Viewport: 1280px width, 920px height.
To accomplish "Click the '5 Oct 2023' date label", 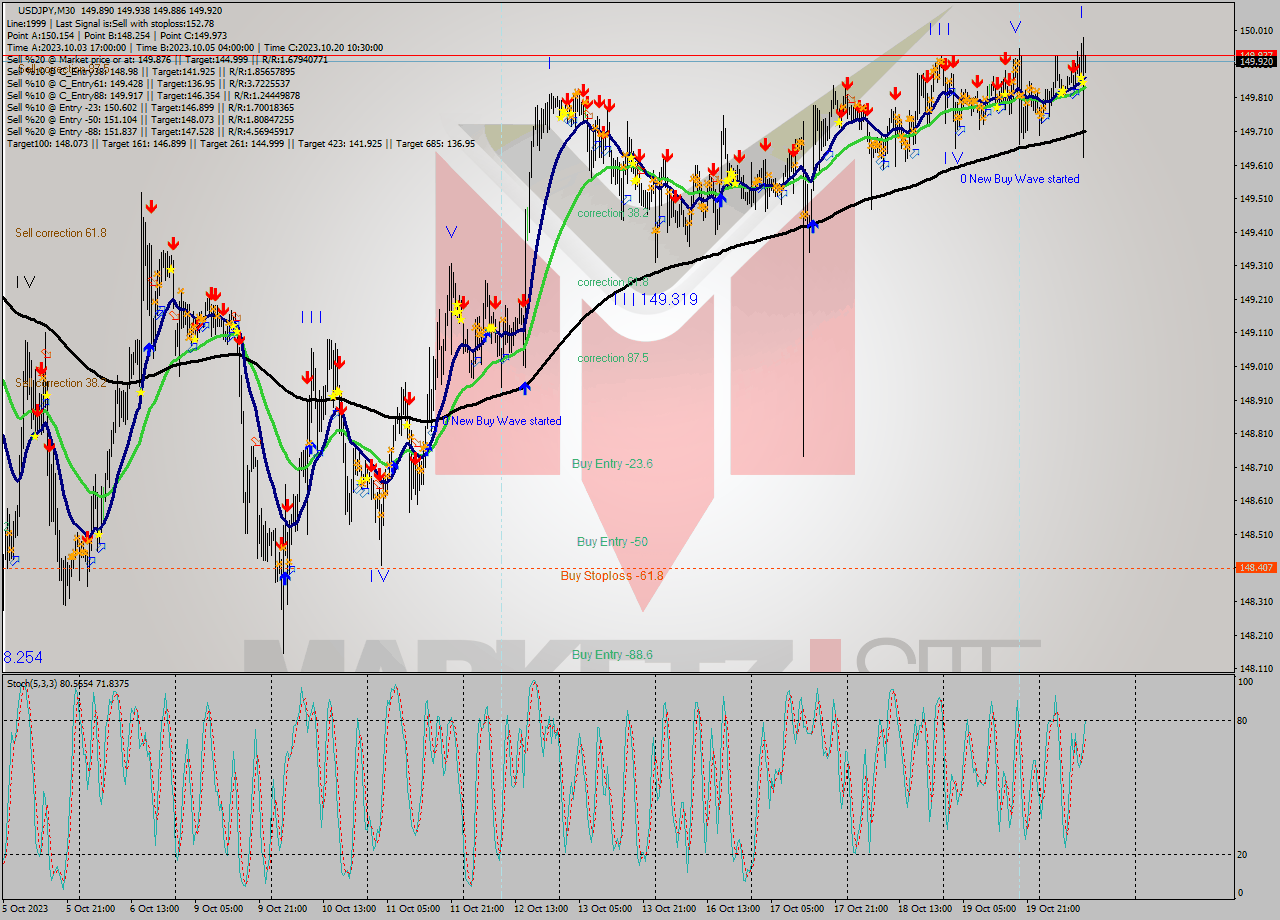I will (x=26, y=909).
